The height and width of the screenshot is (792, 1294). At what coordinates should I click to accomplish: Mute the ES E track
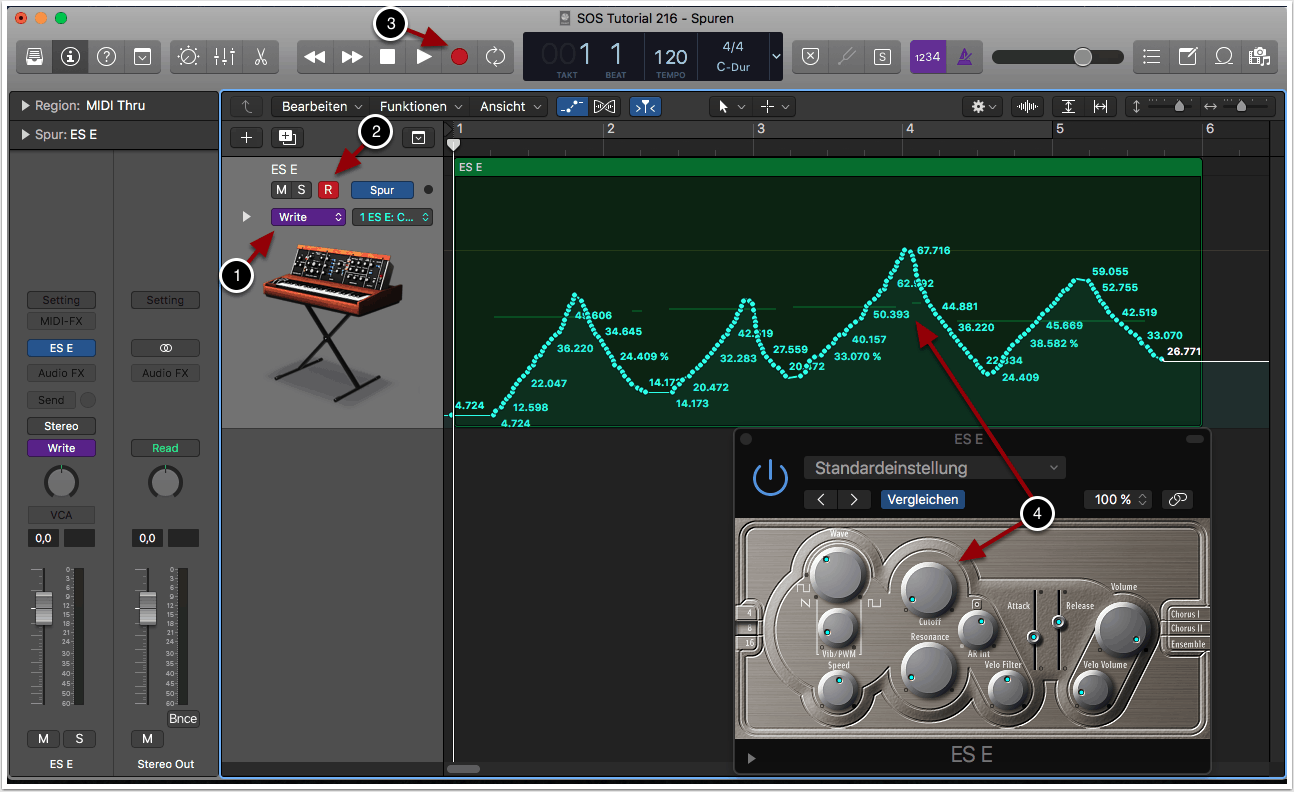pos(281,190)
